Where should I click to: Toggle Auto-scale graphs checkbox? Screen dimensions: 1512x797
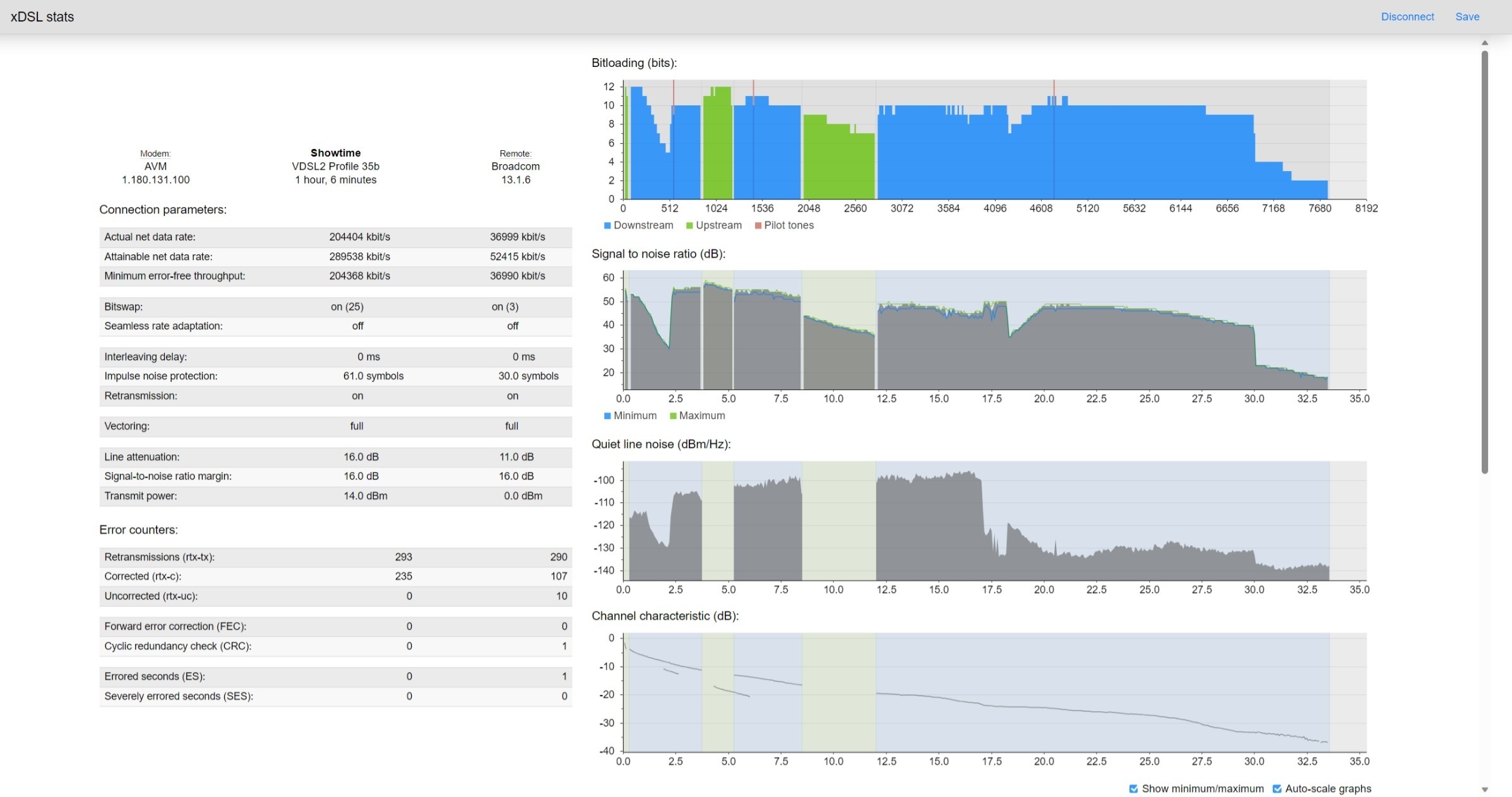tap(1277, 789)
